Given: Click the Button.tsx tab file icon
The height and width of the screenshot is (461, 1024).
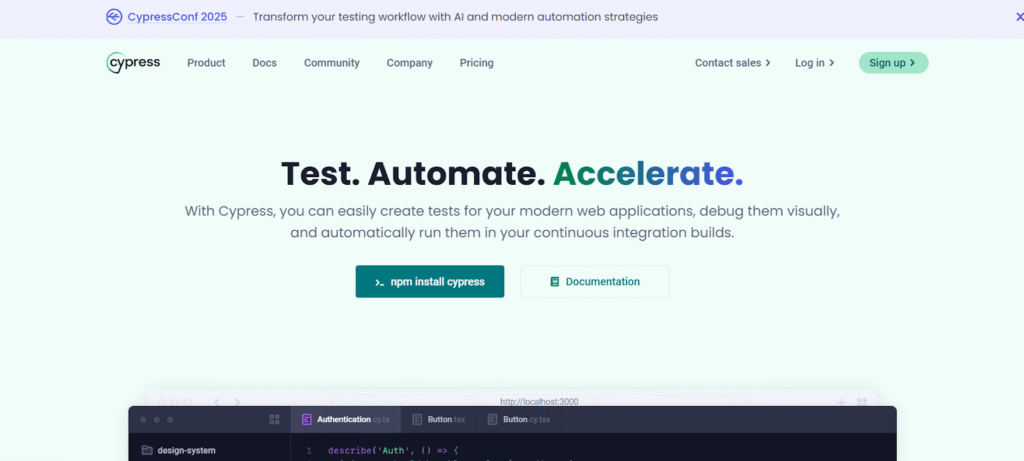Looking at the screenshot, I should tap(417, 420).
